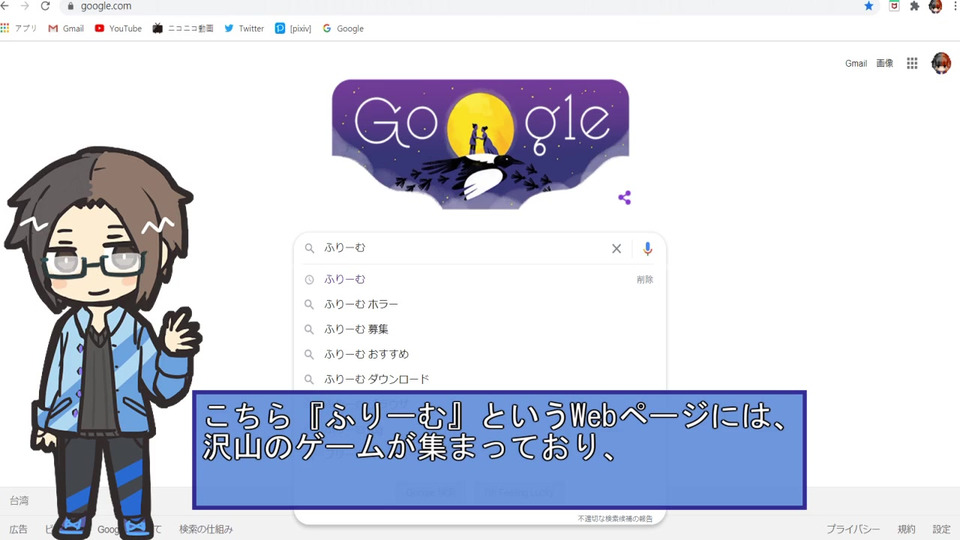This screenshot has width=960, height=540.
Task: Open the Gmail bookmark
Action: [x=66, y=28]
